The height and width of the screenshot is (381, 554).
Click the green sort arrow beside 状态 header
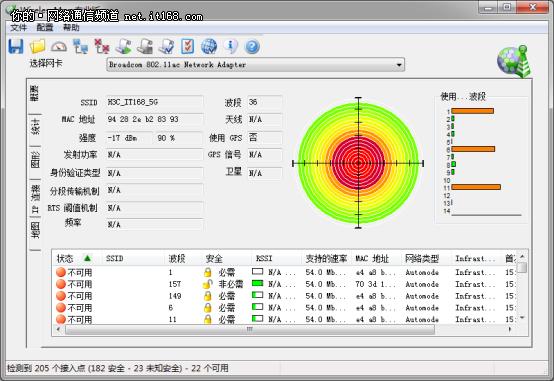(87, 258)
